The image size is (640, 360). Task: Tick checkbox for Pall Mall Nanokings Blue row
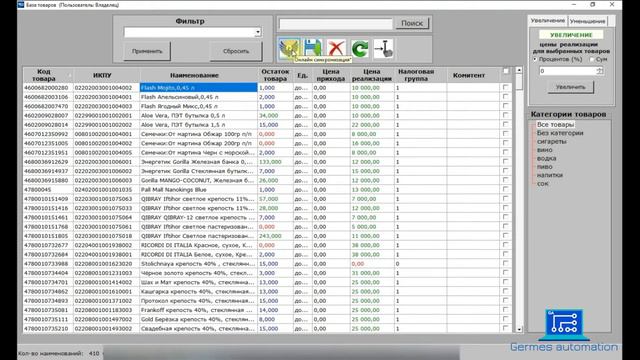tap(505, 189)
